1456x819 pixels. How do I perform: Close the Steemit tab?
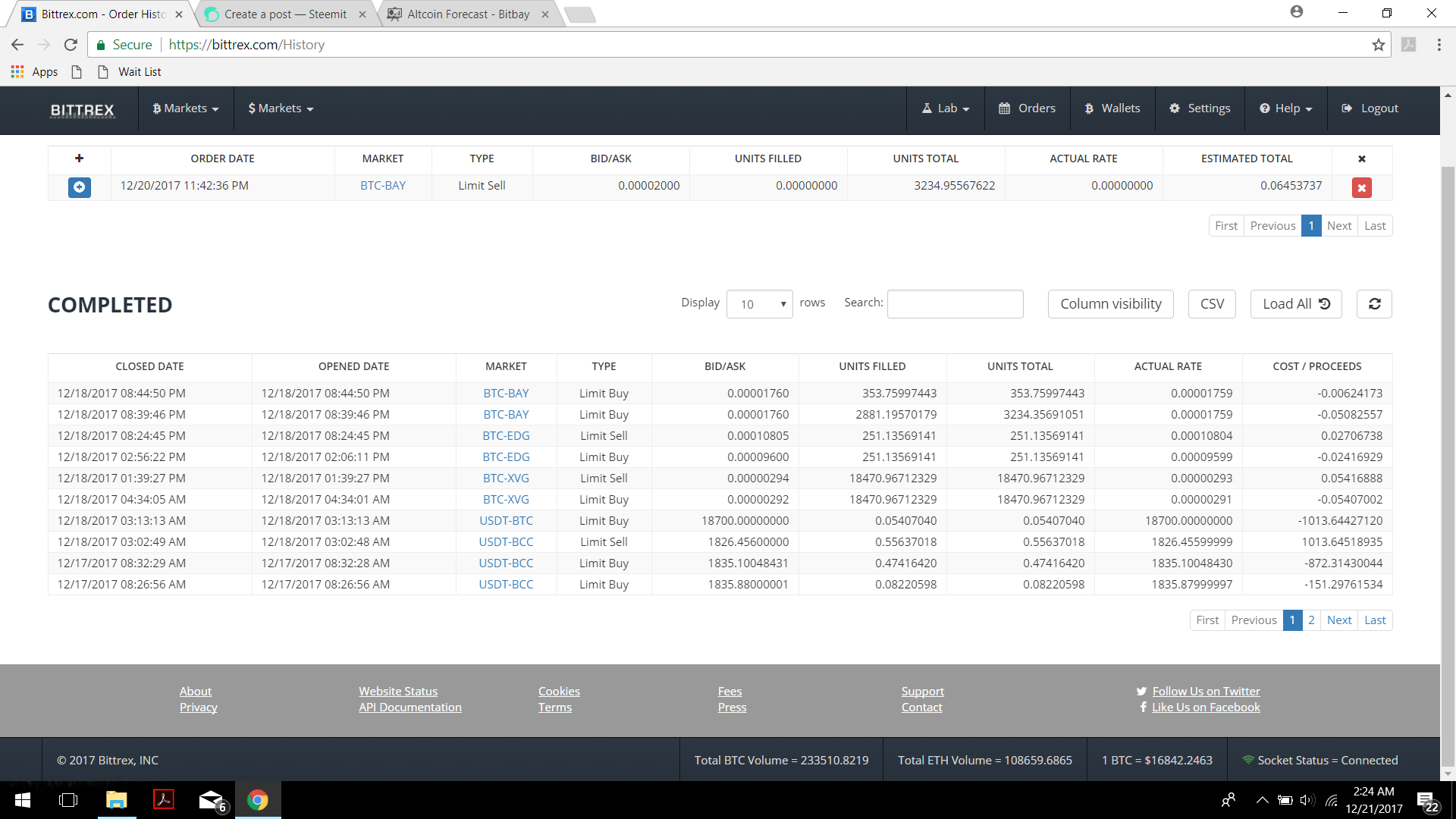362,14
